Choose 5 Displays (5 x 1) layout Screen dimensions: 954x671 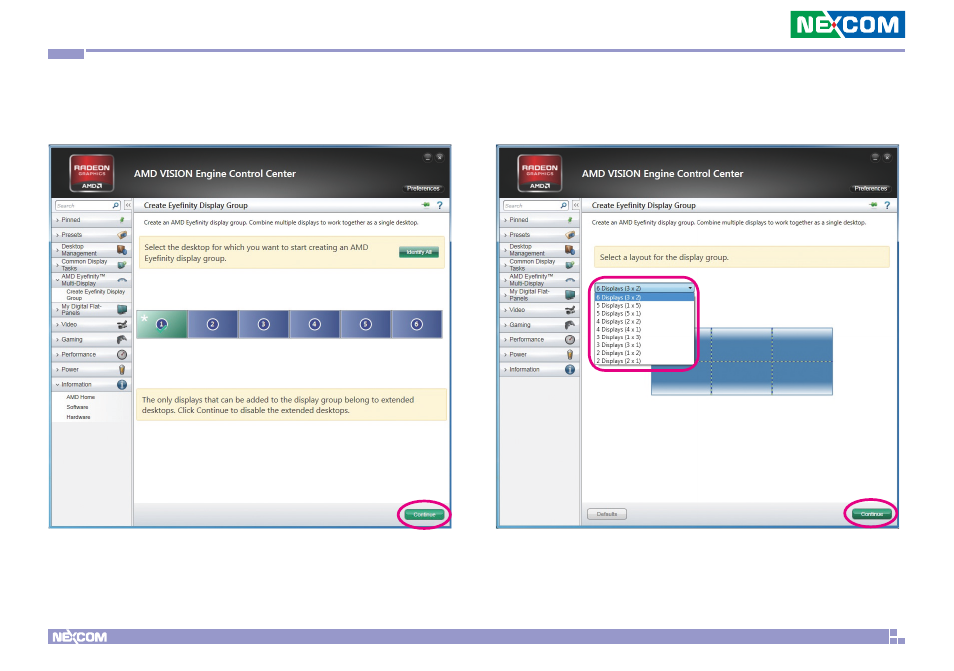point(644,313)
